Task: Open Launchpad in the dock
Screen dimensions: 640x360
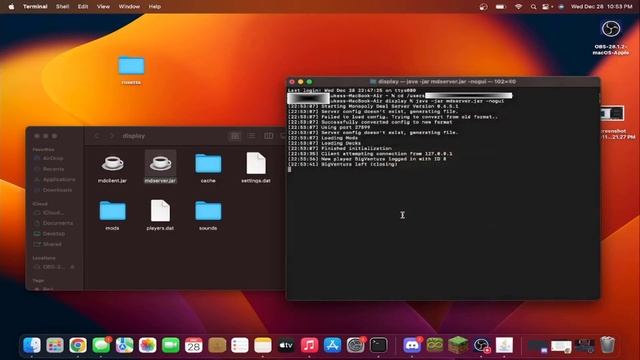Action: click(x=55, y=345)
